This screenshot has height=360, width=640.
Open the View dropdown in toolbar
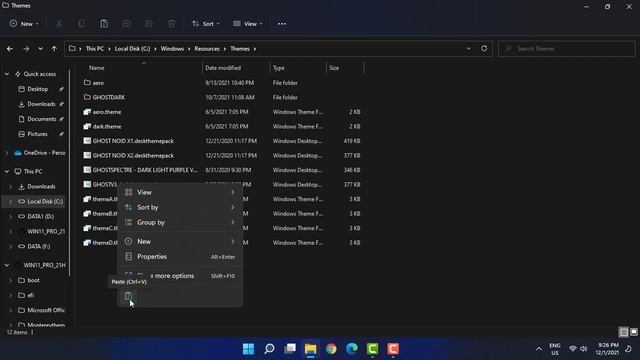point(248,24)
